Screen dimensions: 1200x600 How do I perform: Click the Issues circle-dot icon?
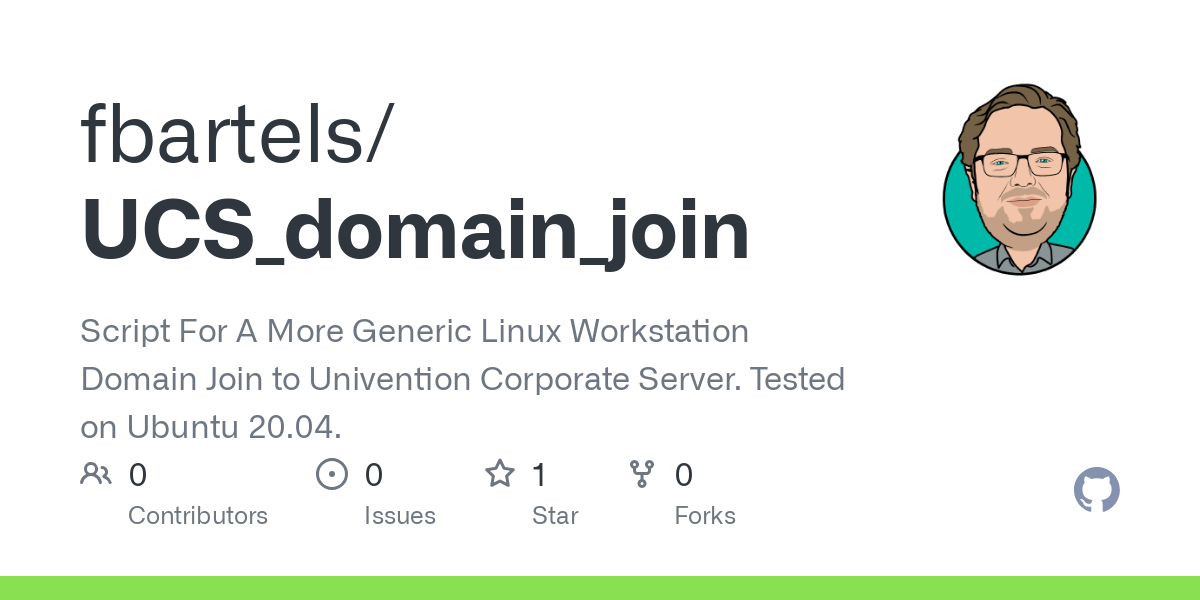(332, 474)
